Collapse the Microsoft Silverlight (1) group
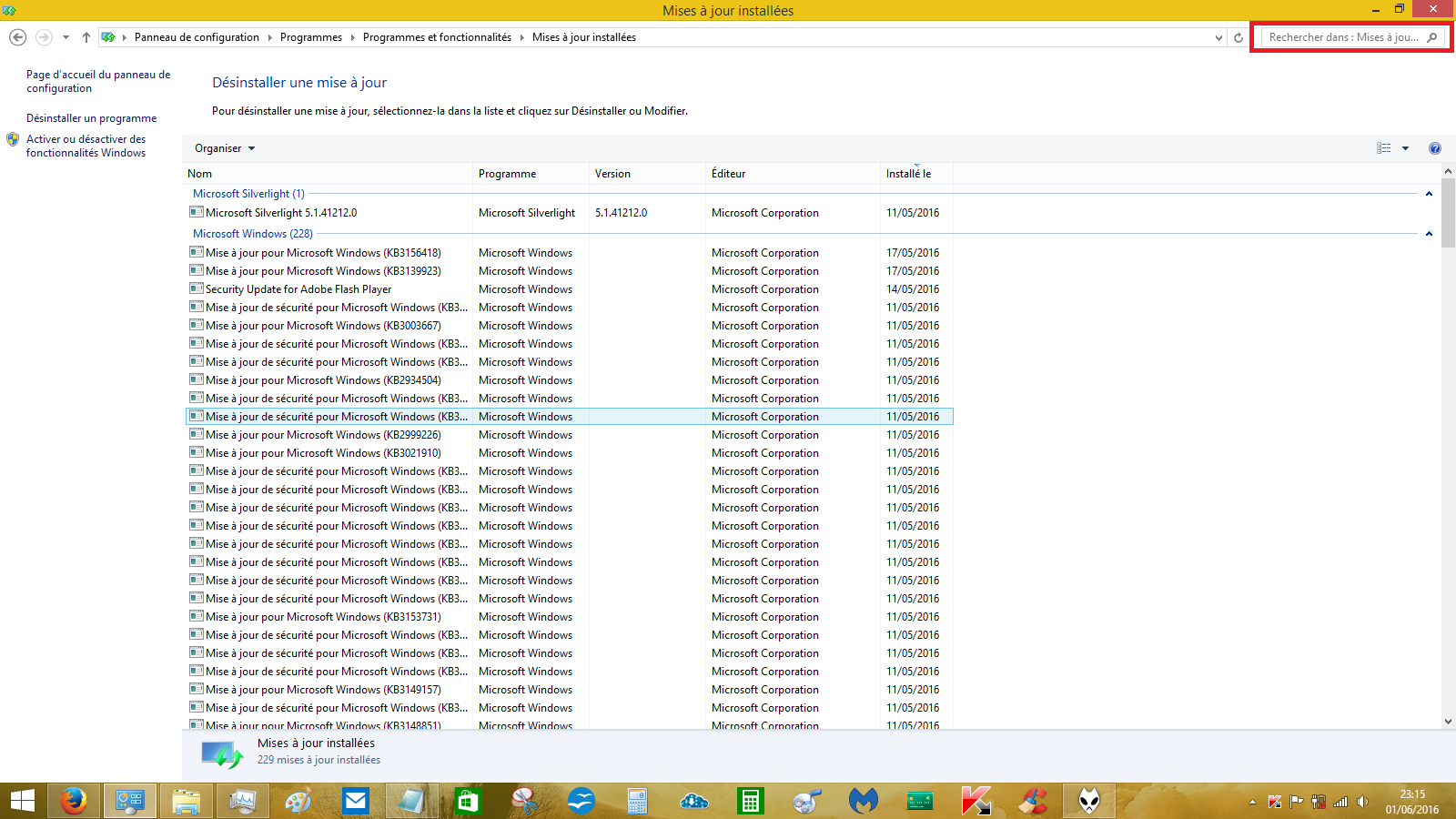Image resolution: width=1456 pixels, height=819 pixels. pos(1429,194)
